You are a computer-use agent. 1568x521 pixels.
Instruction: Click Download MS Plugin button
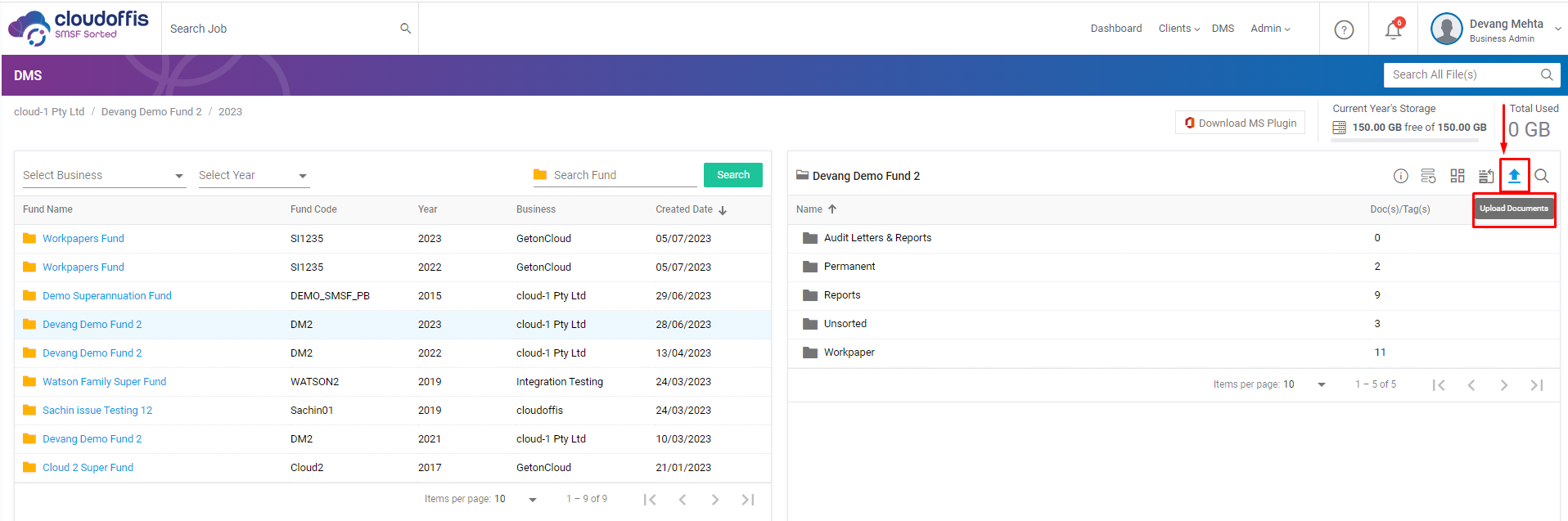pyautogui.click(x=1240, y=123)
